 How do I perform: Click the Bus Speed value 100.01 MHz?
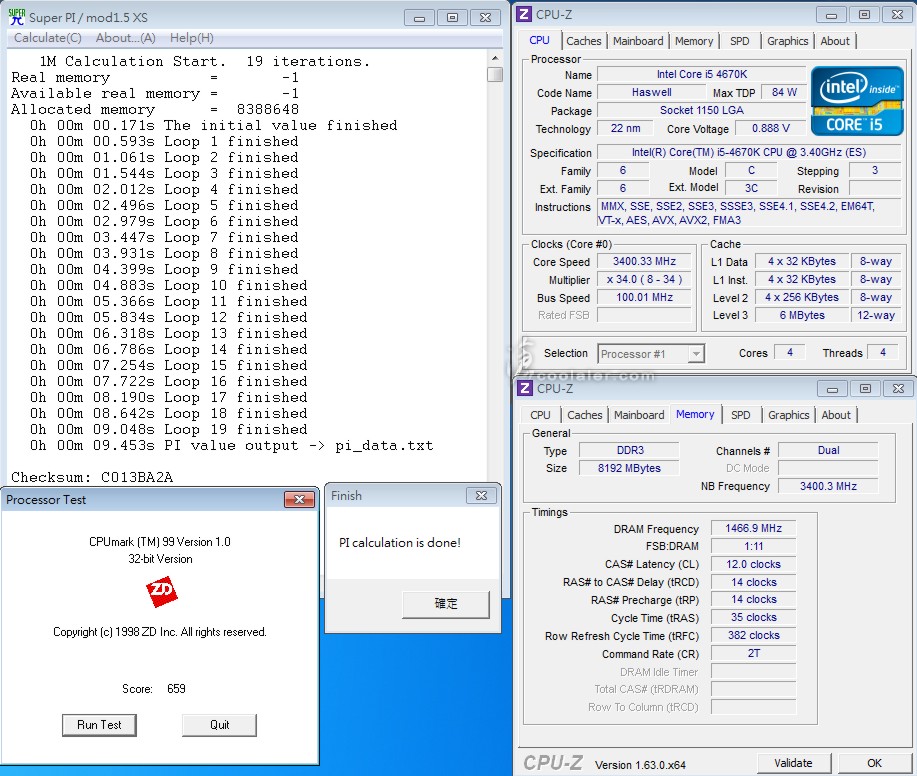pyautogui.click(x=644, y=298)
